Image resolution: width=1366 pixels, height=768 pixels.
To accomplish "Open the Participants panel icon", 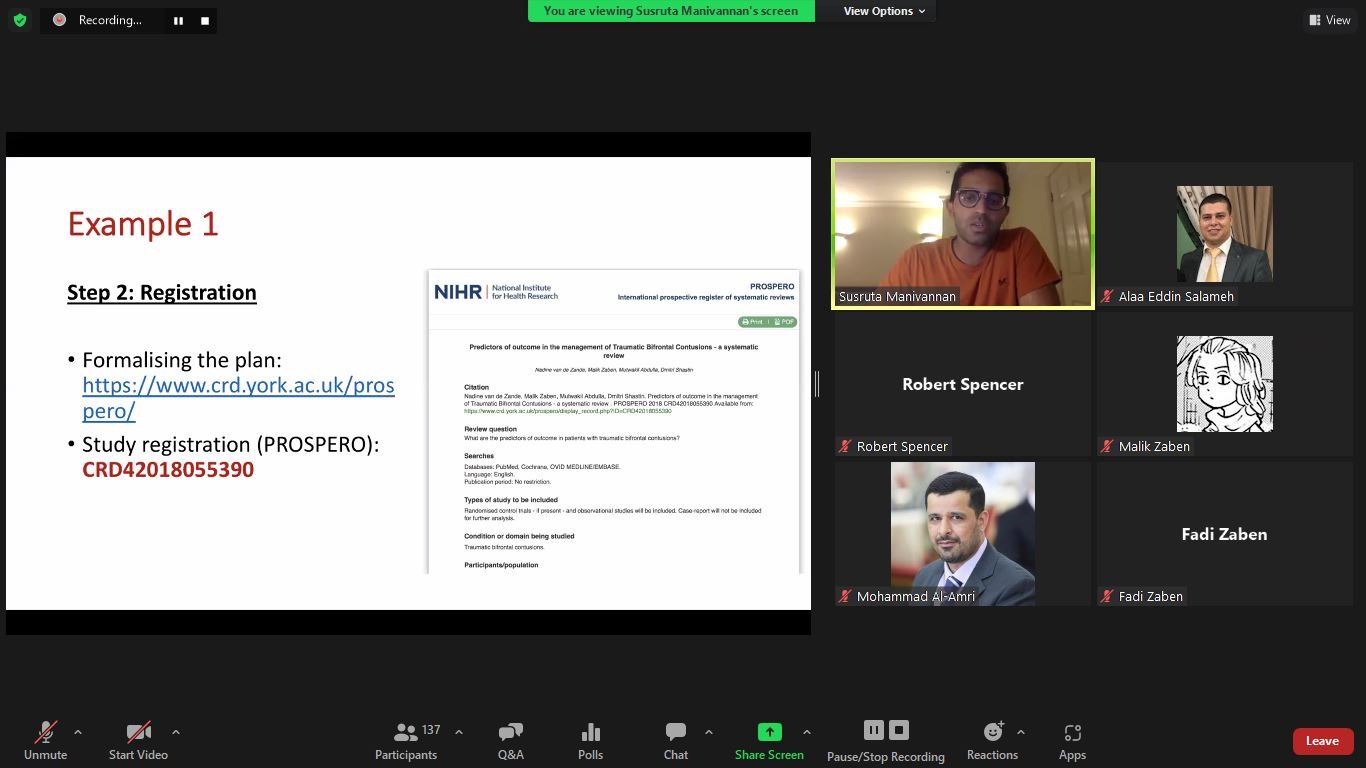I will (406, 733).
